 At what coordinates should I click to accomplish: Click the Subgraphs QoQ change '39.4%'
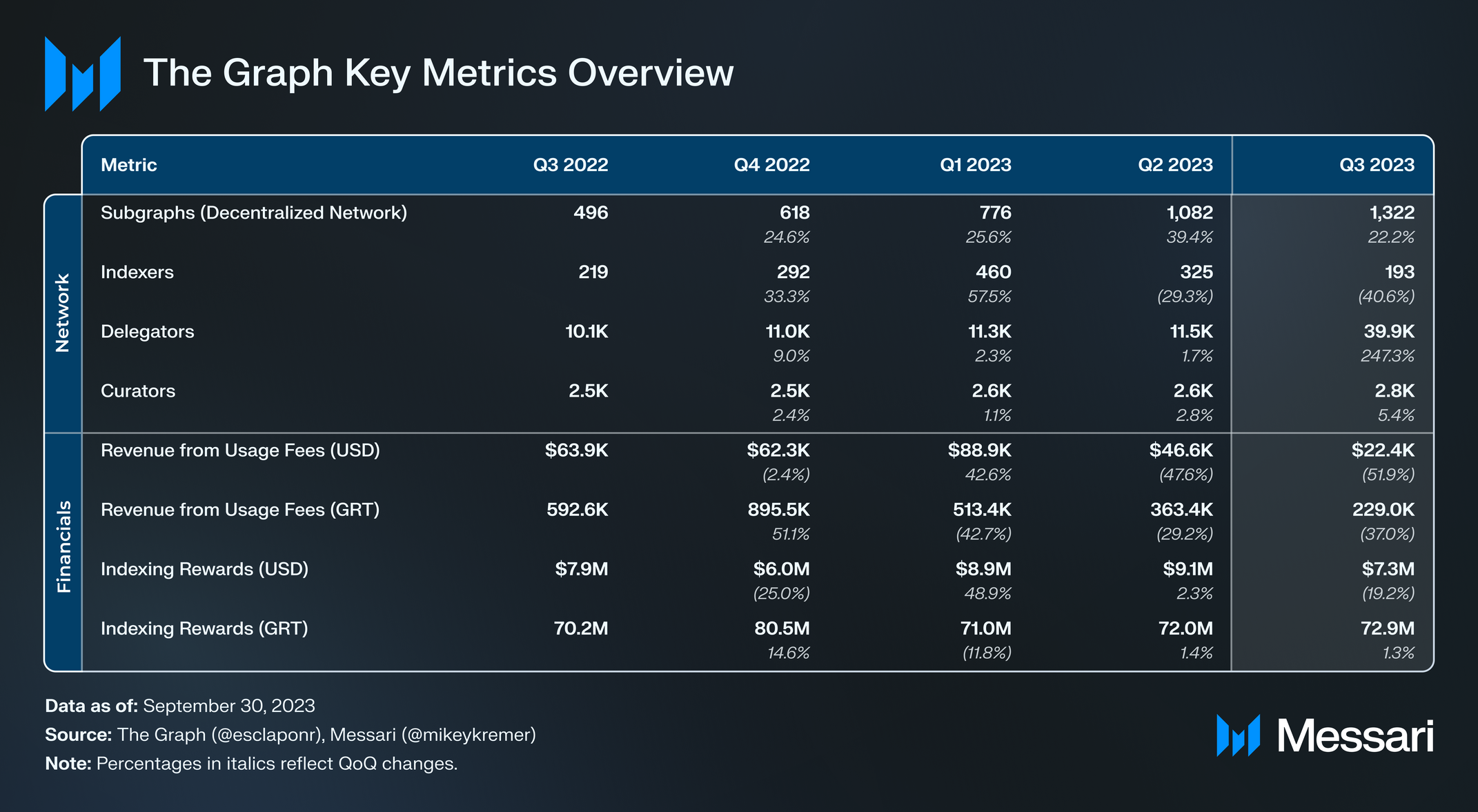(1190, 237)
